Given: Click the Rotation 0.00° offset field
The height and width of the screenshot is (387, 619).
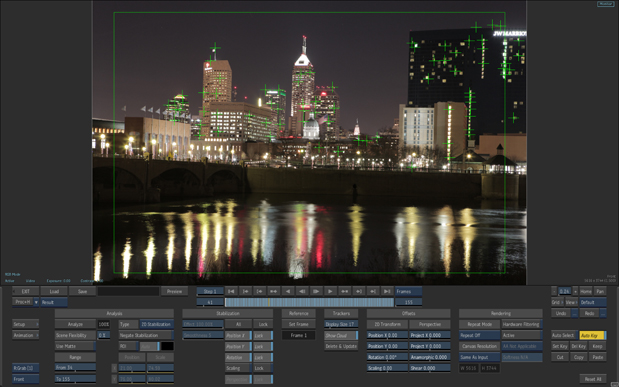Looking at the screenshot, I should point(387,357).
